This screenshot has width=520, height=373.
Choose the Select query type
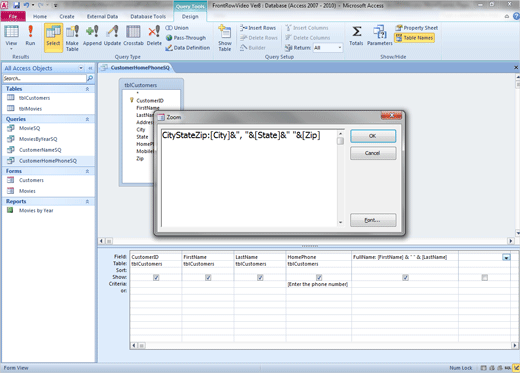[53, 37]
